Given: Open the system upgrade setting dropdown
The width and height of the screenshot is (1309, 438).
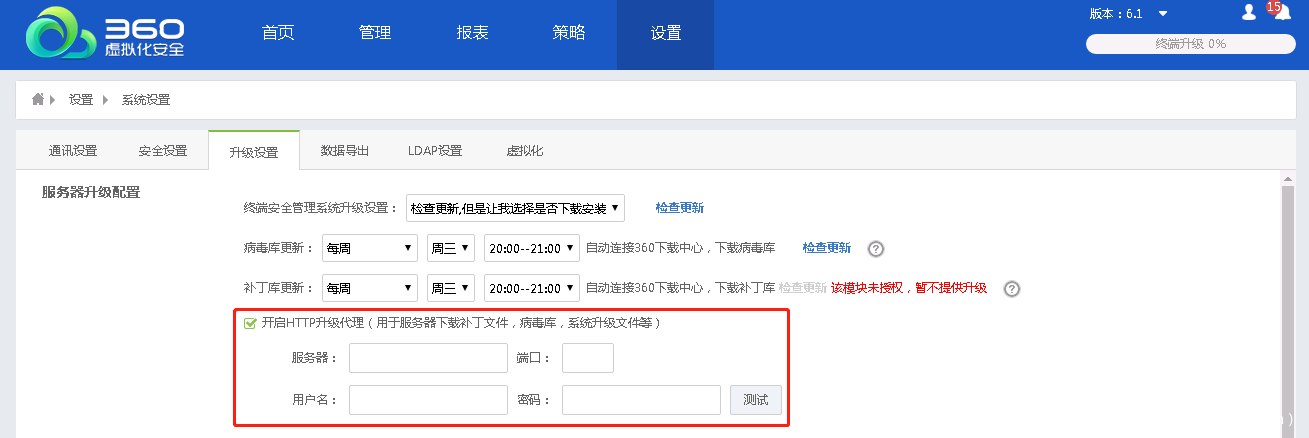Looking at the screenshot, I should [x=515, y=208].
